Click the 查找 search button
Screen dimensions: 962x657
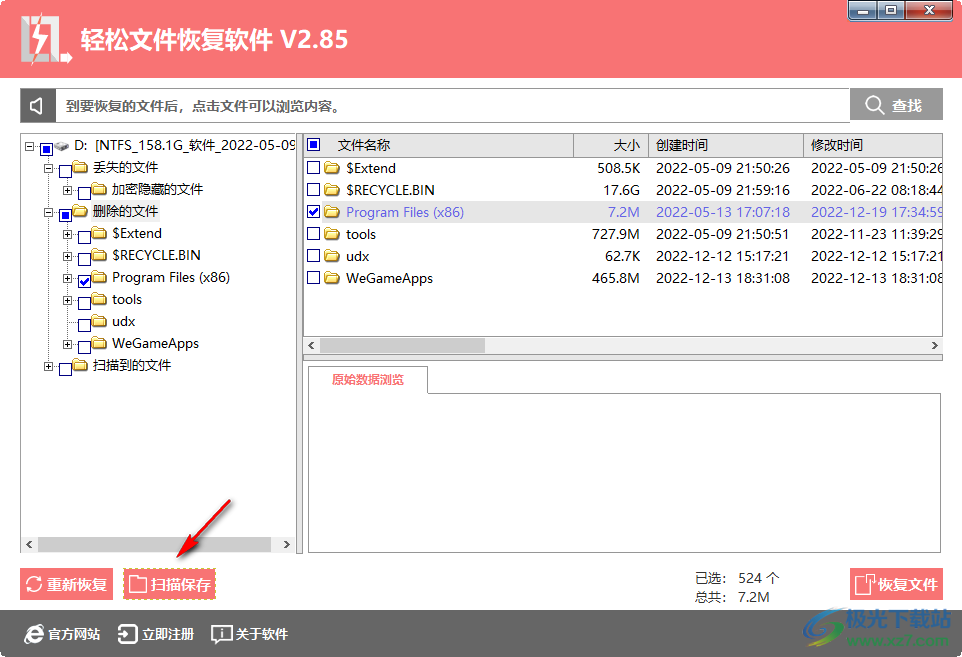coord(896,105)
